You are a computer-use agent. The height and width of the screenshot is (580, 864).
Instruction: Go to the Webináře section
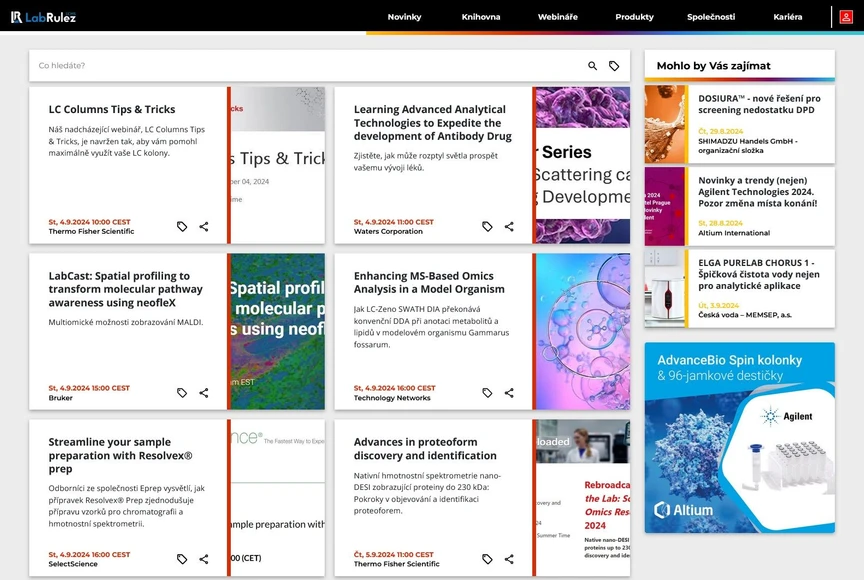click(x=558, y=17)
